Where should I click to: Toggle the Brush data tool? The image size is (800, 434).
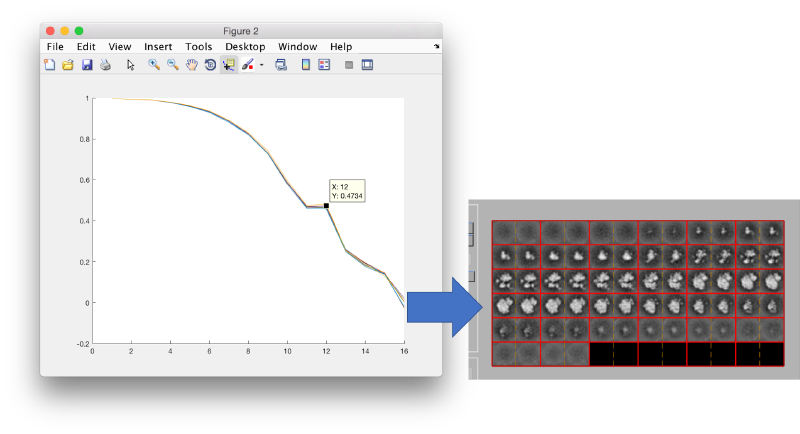(246, 65)
